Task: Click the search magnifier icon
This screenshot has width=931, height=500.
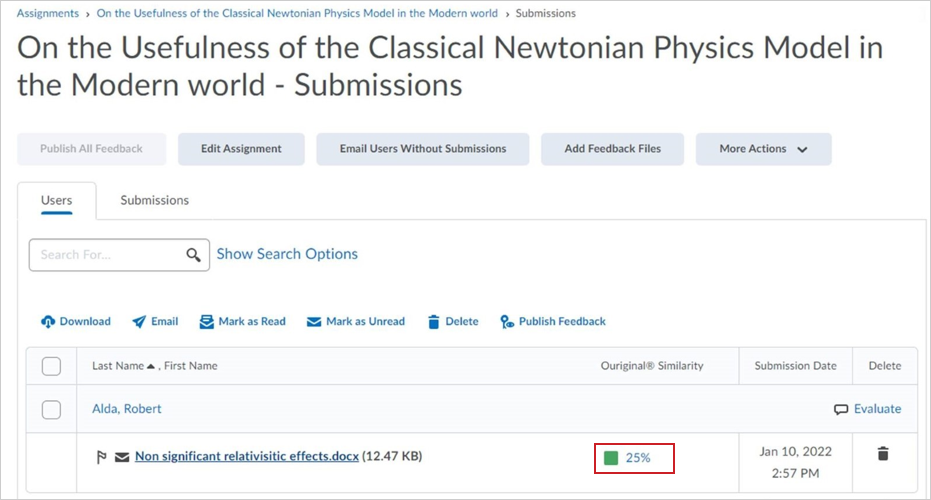Action: 194,255
